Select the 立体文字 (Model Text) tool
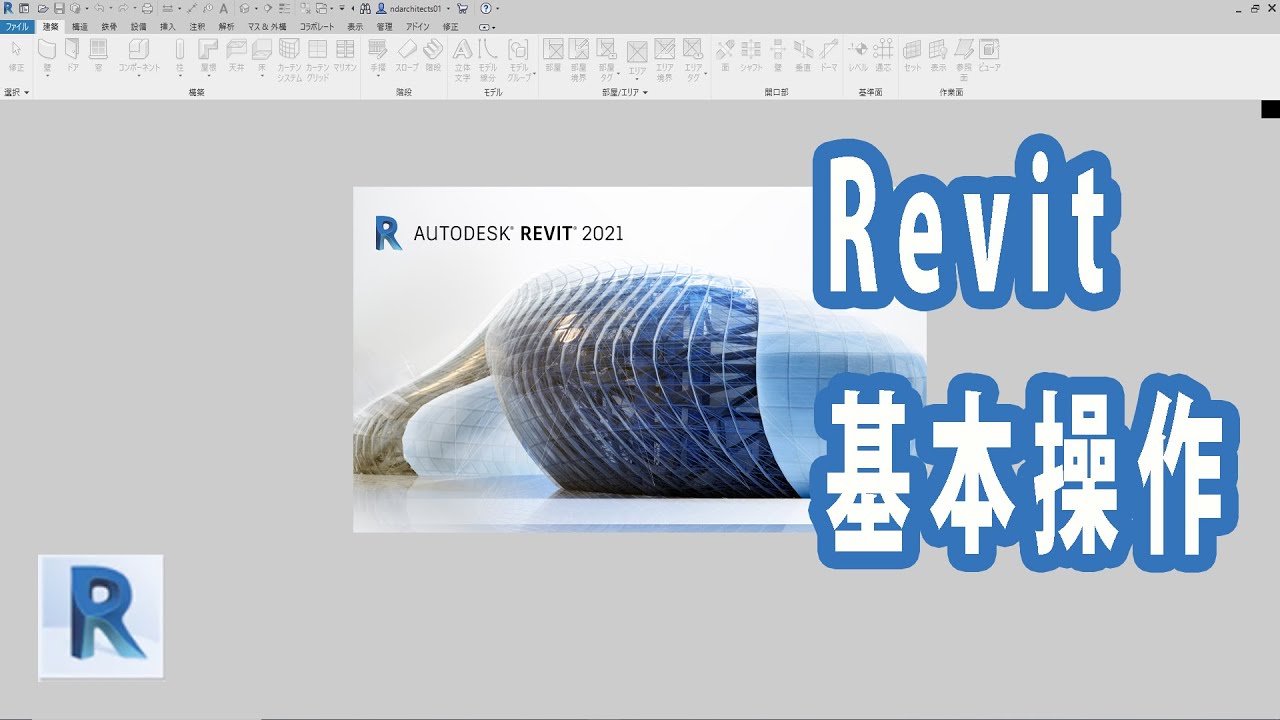Image resolution: width=1280 pixels, height=720 pixels. coord(462,60)
